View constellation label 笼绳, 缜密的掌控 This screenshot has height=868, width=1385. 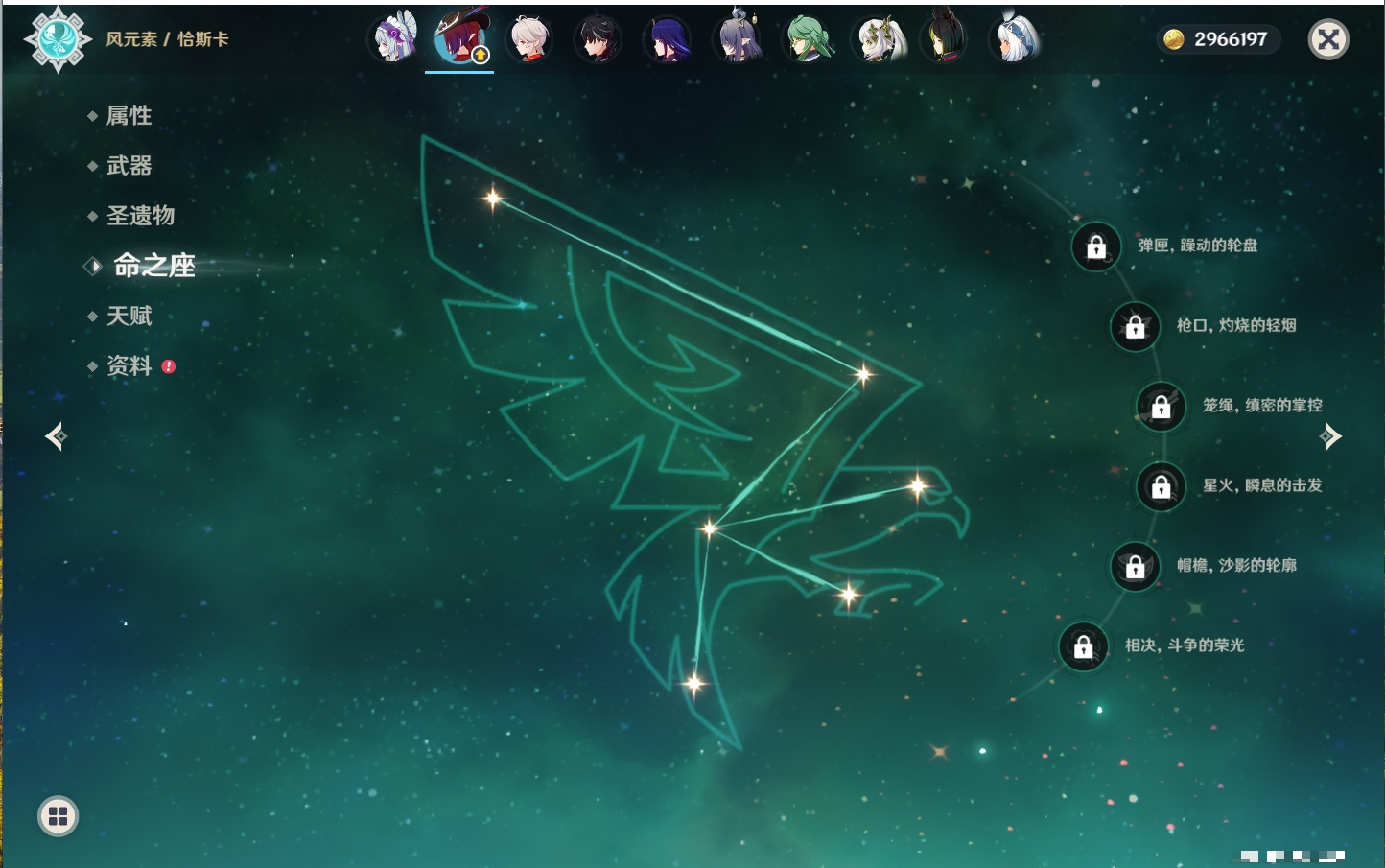coord(1262,406)
